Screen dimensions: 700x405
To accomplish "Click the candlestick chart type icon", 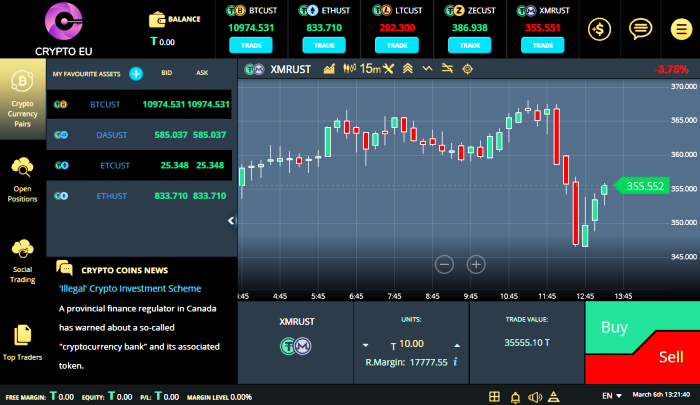I will [x=351, y=69].
